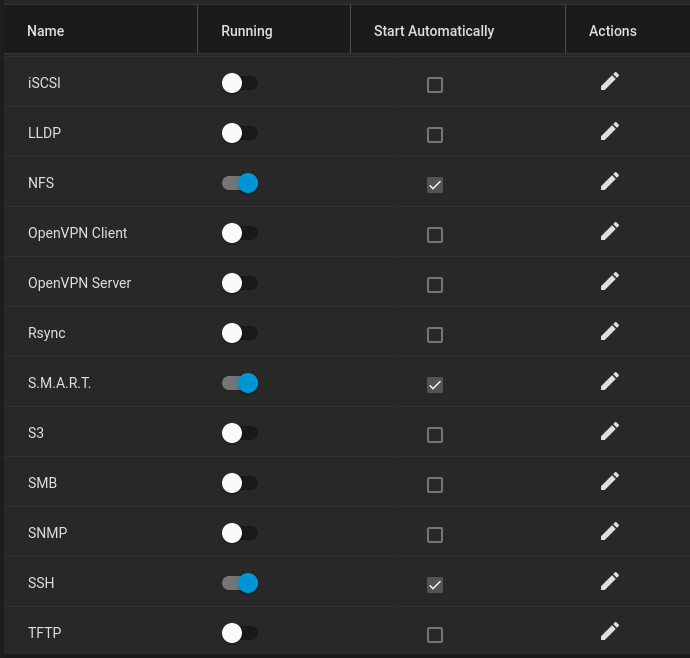Click the Start Automatically column header

coord(434,31)
